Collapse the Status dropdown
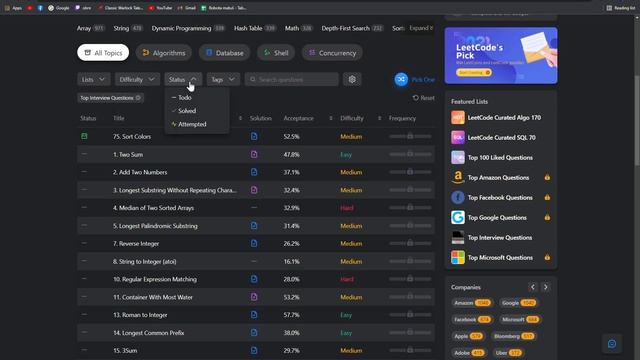640x360 pixels. (x=183, y=79)
